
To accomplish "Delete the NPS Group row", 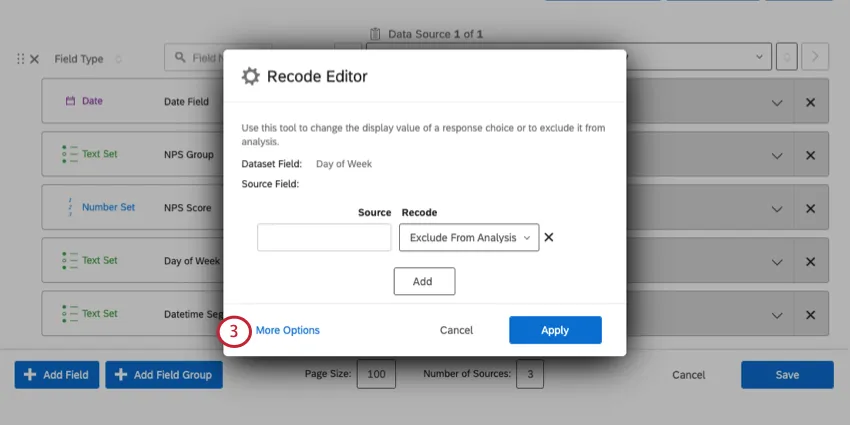I will pyautogui.click(x=810, y=156).
